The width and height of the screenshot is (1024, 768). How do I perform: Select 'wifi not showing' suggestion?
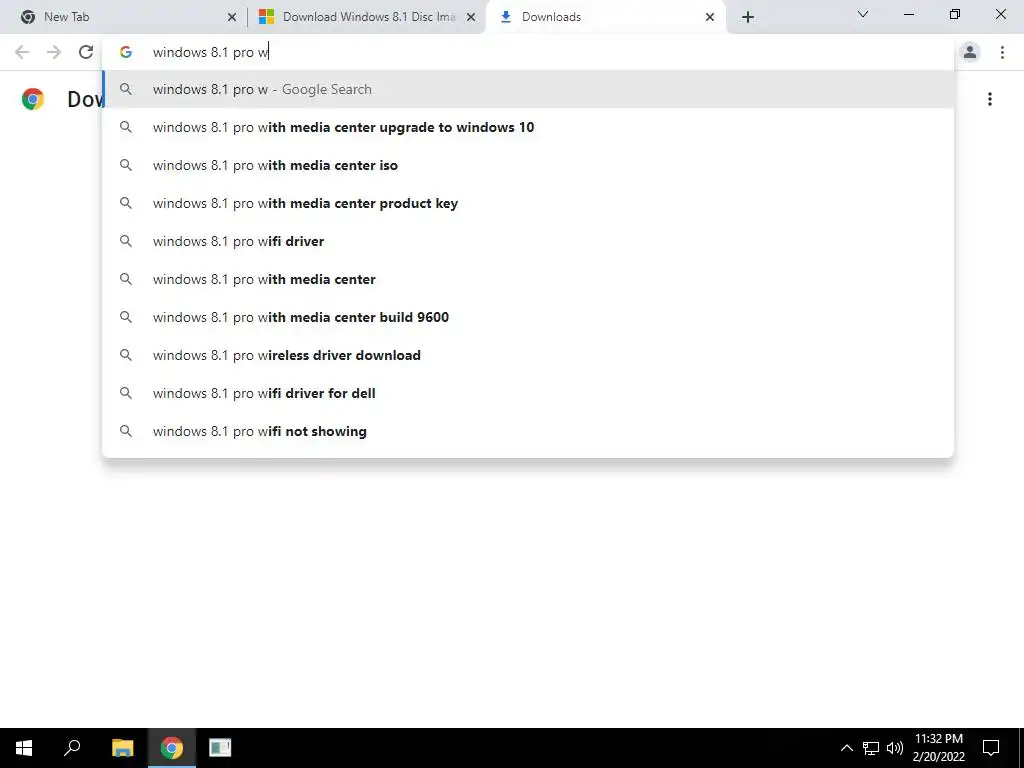click(x=528, y=431)
